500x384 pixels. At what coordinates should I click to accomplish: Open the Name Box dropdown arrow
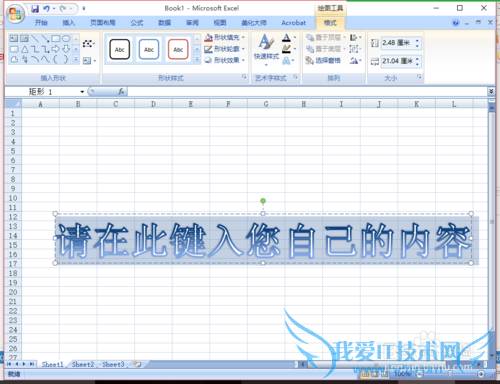click(x=82, y=92)
